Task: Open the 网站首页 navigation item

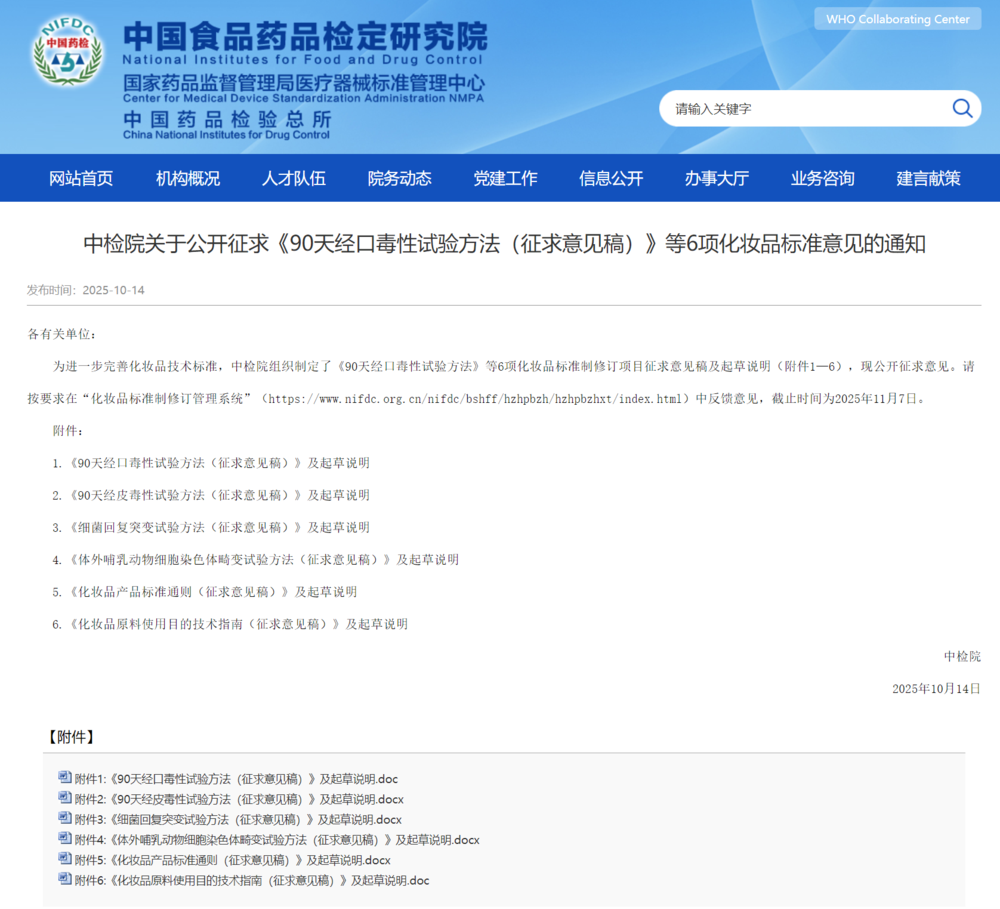Action: click(81, 178)
